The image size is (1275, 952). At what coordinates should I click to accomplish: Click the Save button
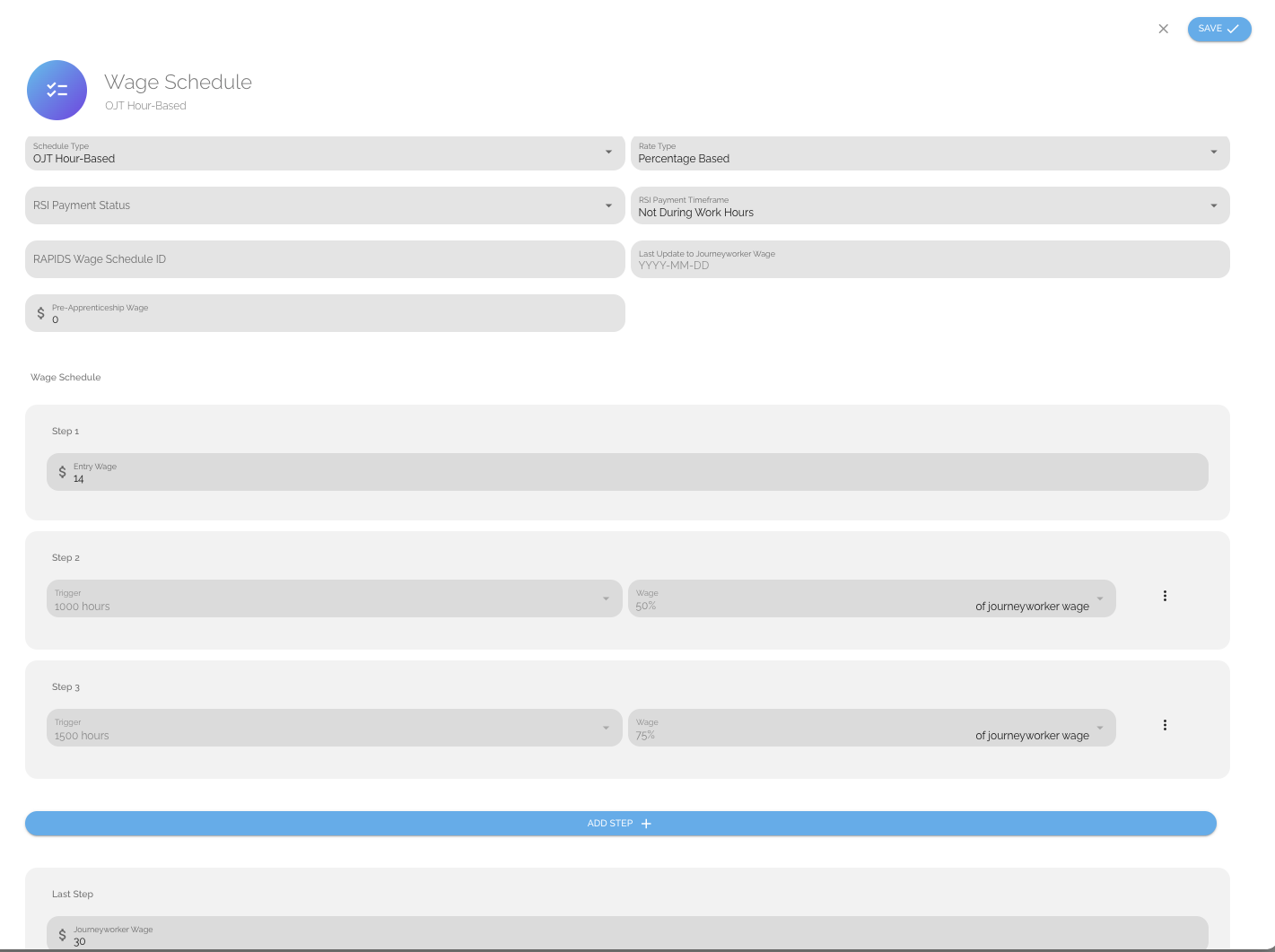click(1218, 29)
